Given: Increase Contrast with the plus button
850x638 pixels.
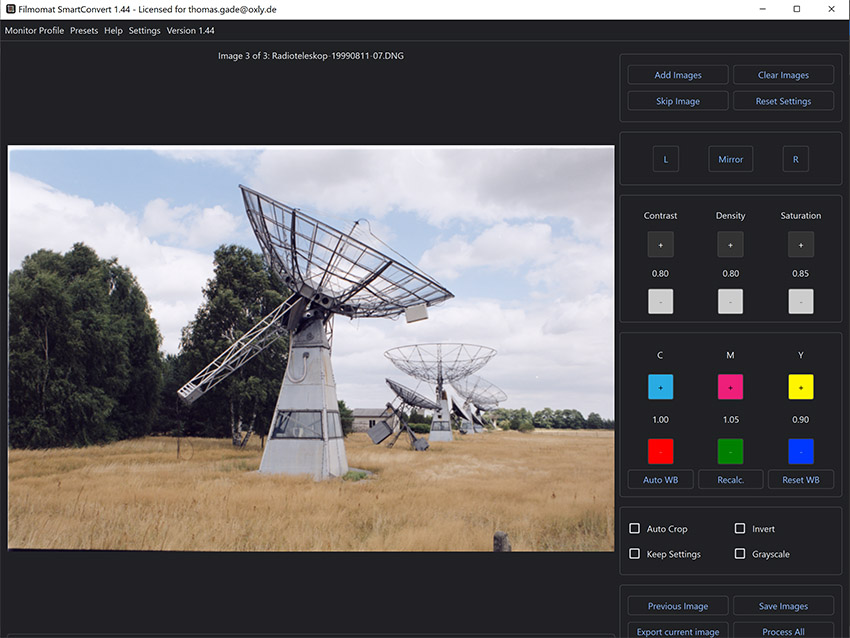Looking at the screenshot, I should pyautogui.click(x=660, y=245).
